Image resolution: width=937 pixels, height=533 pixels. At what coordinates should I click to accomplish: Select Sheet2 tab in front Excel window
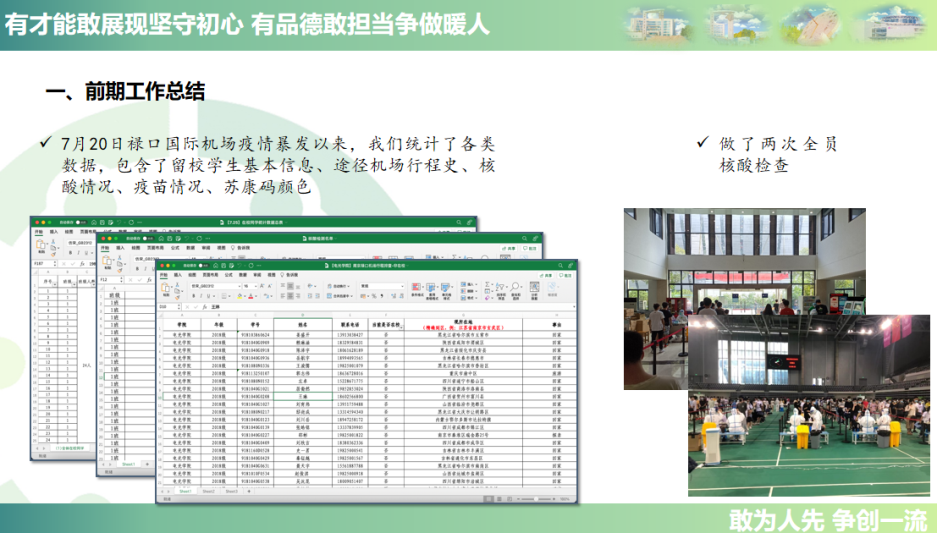point(209,491)
